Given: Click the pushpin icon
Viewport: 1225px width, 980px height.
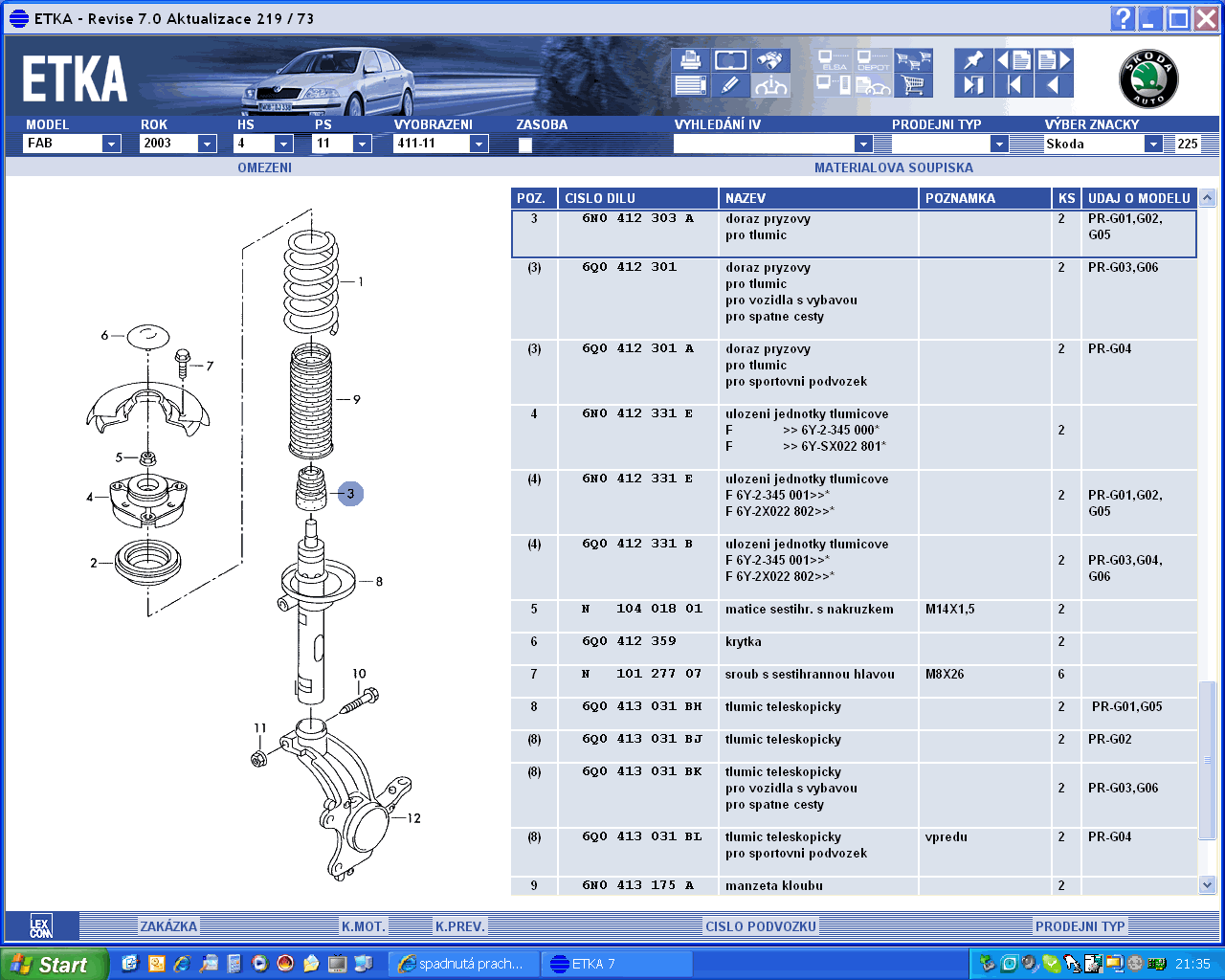Looking at the screenshot, I should pyautogui.click(x=973, y=60).
